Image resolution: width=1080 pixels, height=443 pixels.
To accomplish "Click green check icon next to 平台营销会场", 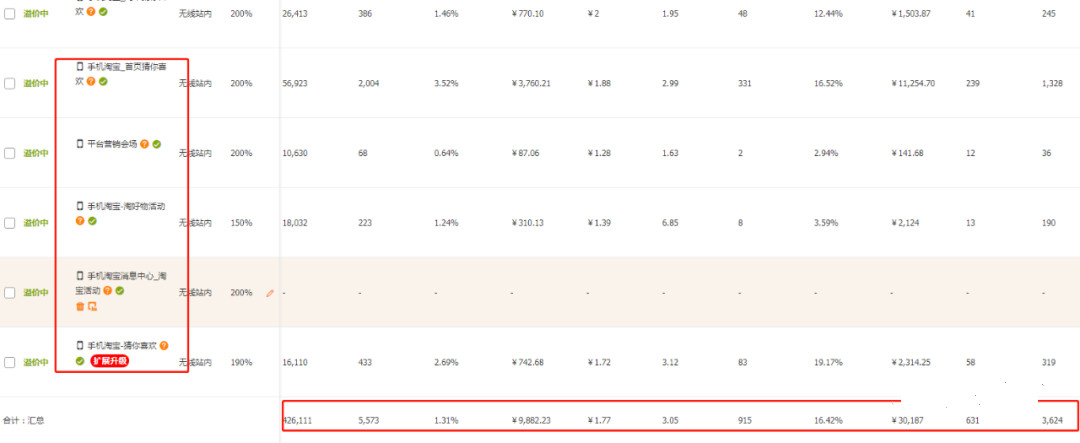I will (156, 144).
